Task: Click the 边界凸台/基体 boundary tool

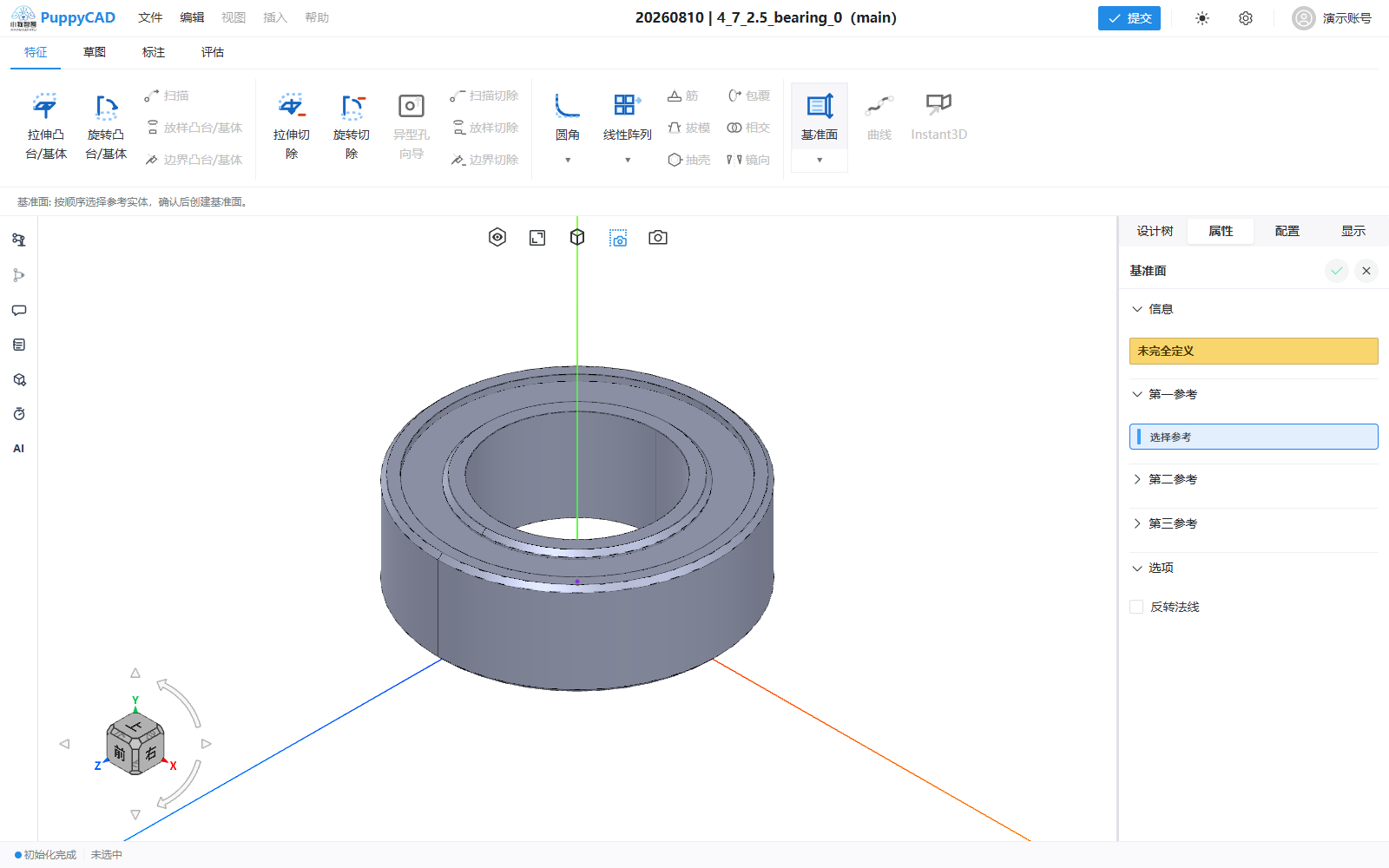Action: point(194,160)
